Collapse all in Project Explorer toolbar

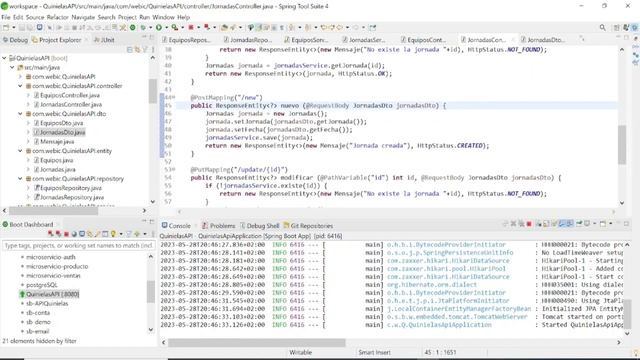[x=129, y=50]
